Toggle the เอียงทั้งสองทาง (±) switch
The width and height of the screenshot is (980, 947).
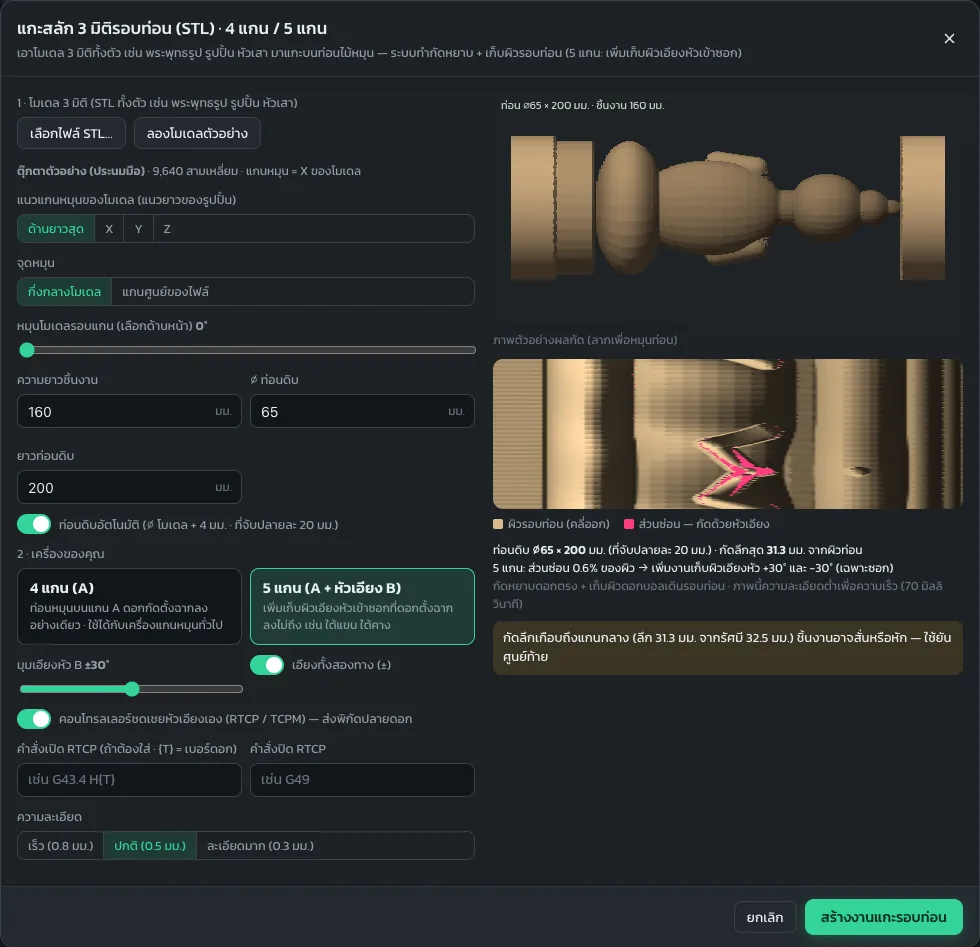[267, 665]
